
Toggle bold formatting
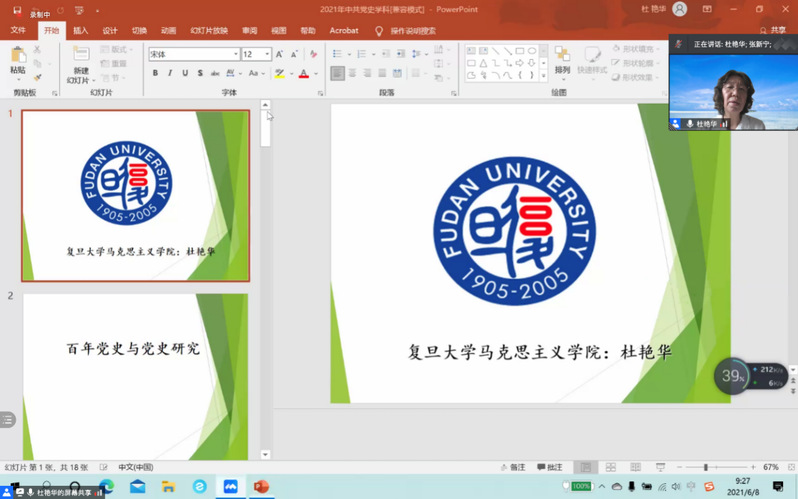tap(155, 74)
